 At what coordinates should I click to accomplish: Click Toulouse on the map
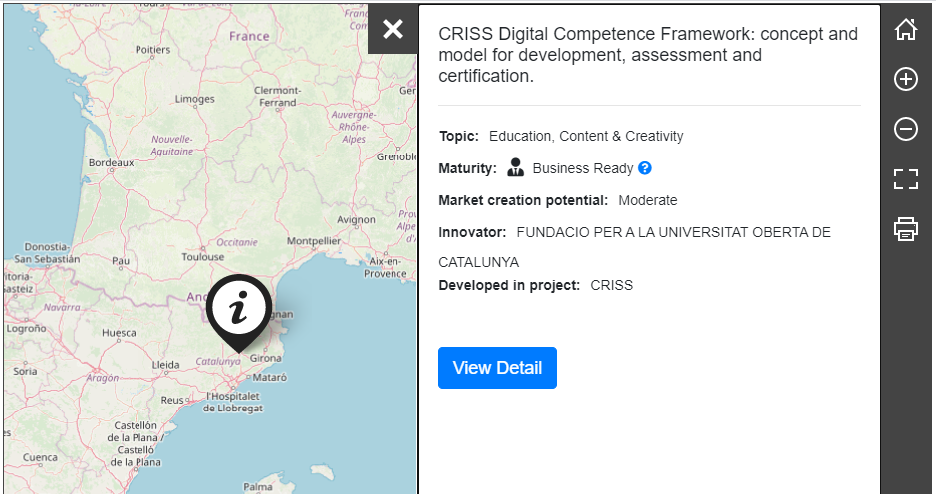click(x=203, y=256)
